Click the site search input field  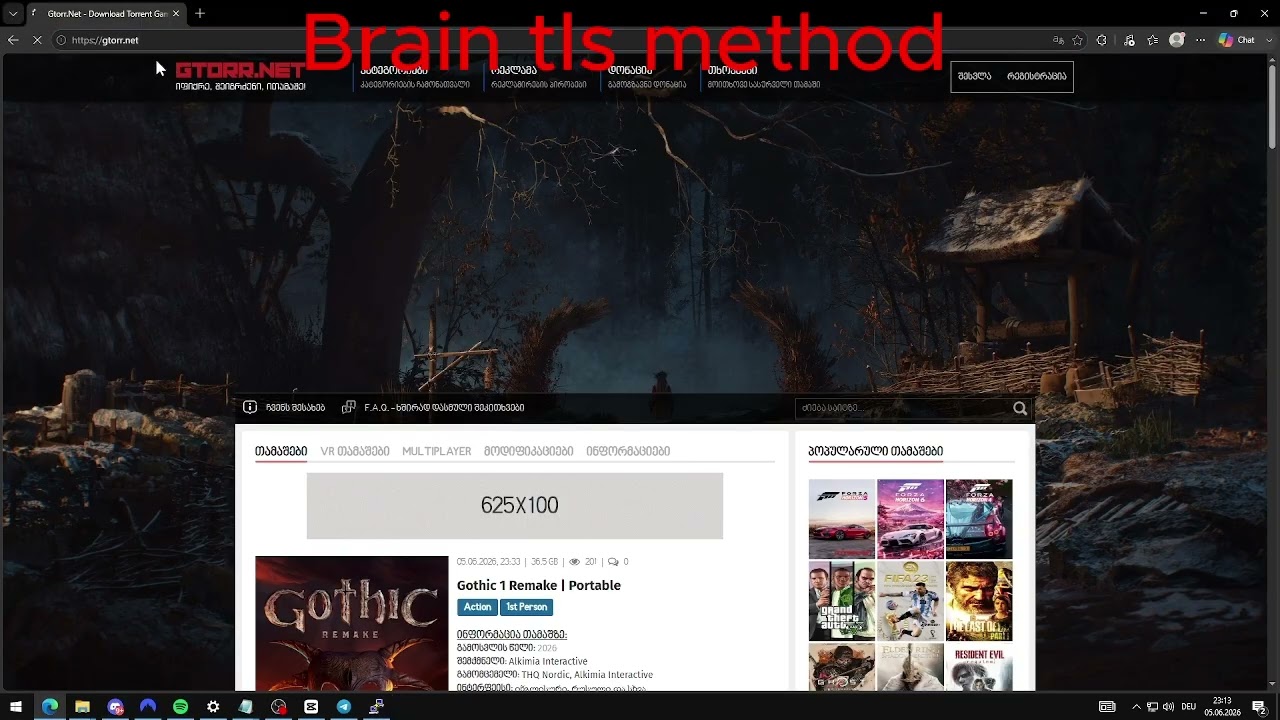pos(902,408)
